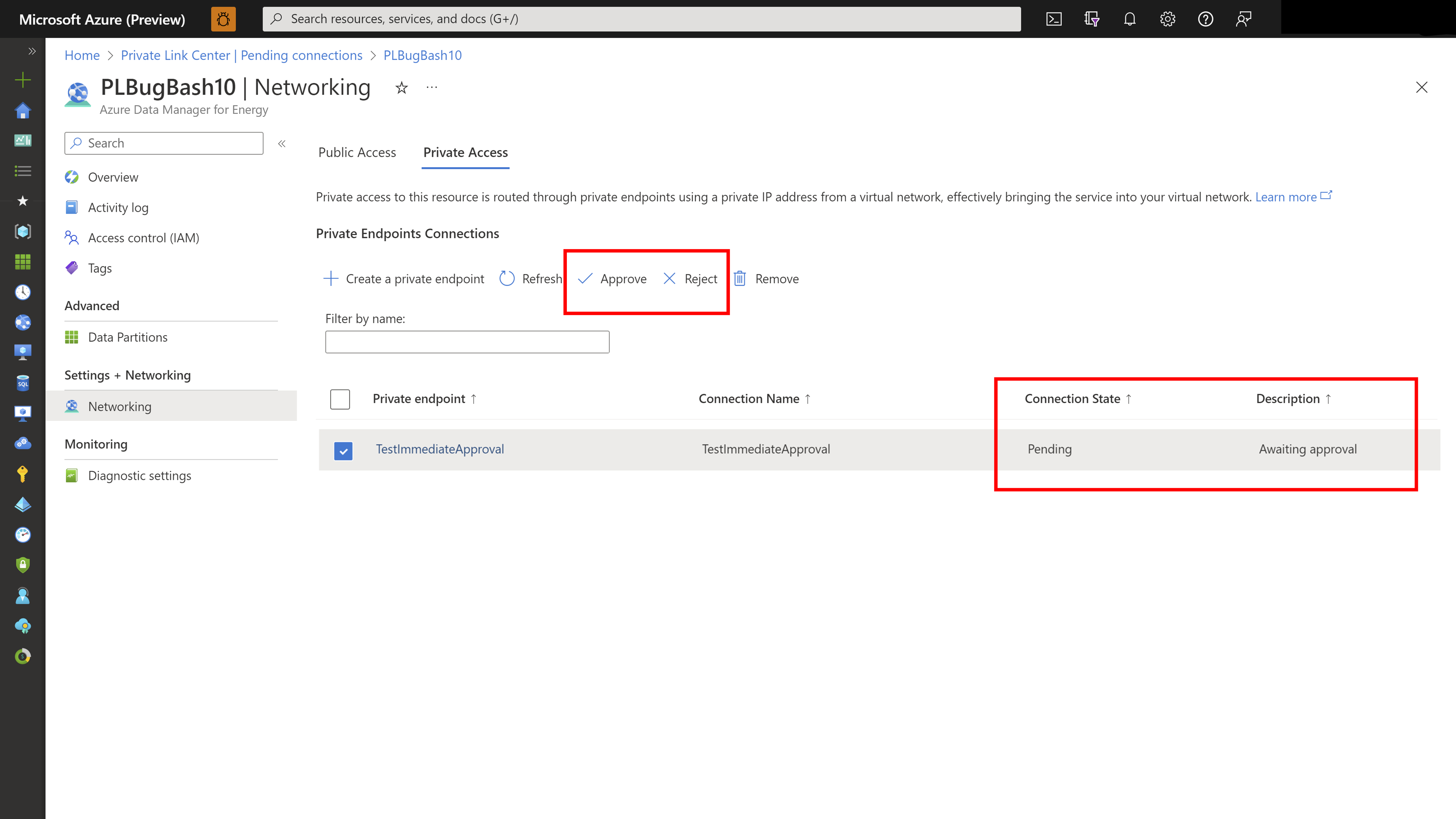This screenshot has width=1456, height=819.
Task: Open the Learn more link about private access
Action: coord(1287,197)
